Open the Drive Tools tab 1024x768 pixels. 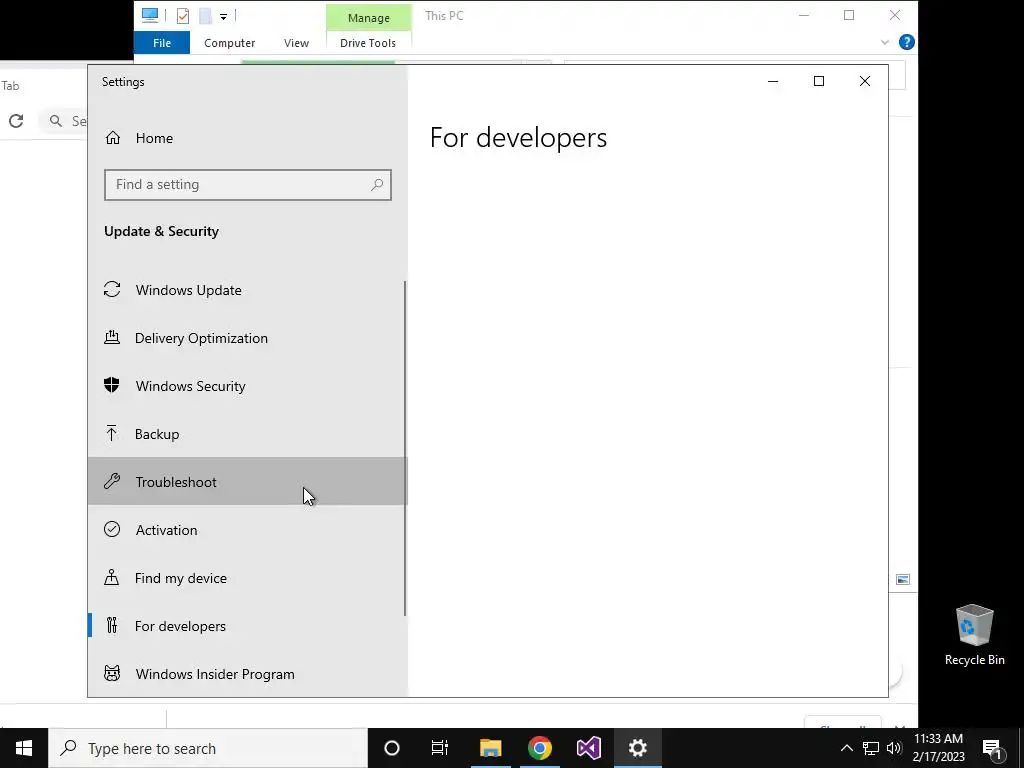[368, 43]
